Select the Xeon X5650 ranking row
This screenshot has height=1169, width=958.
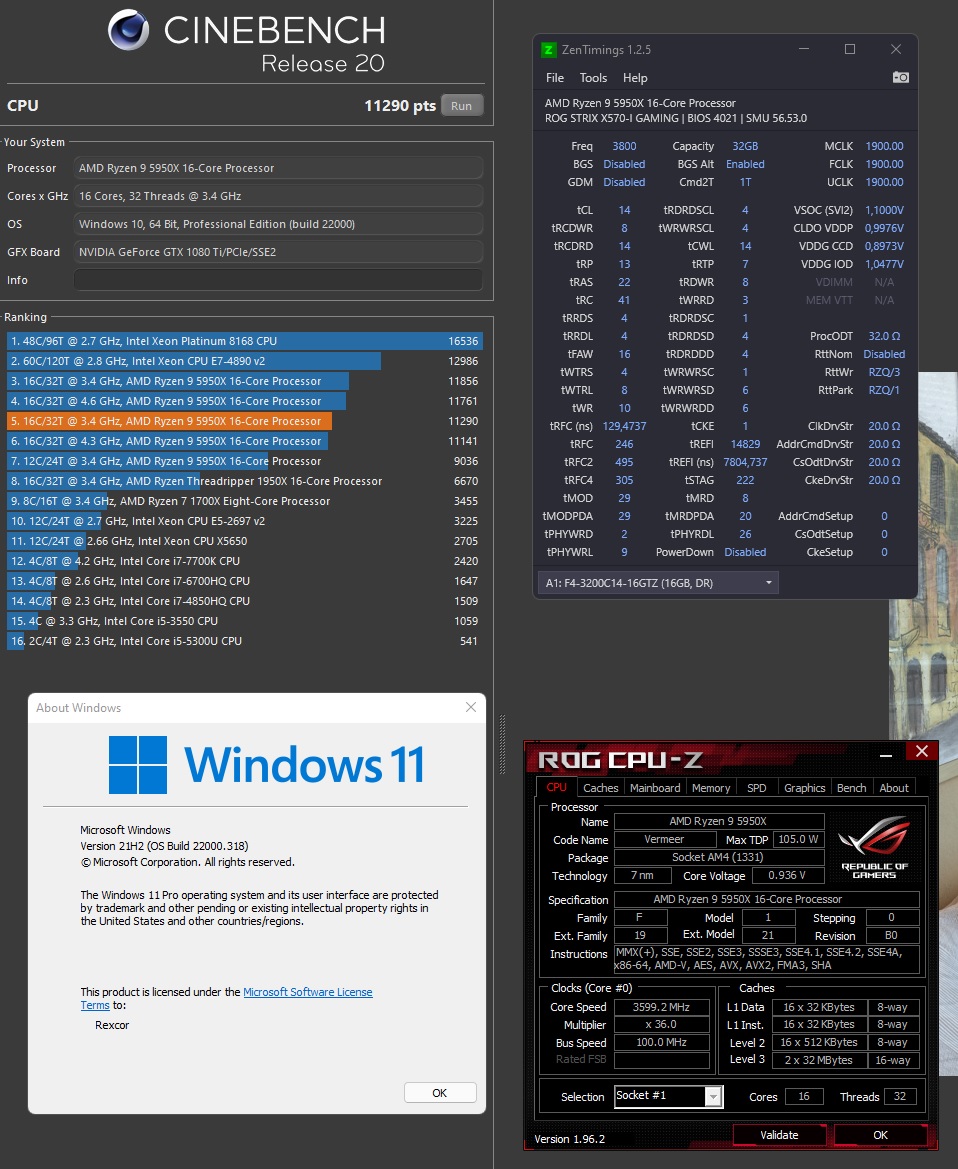pos(245,541)
